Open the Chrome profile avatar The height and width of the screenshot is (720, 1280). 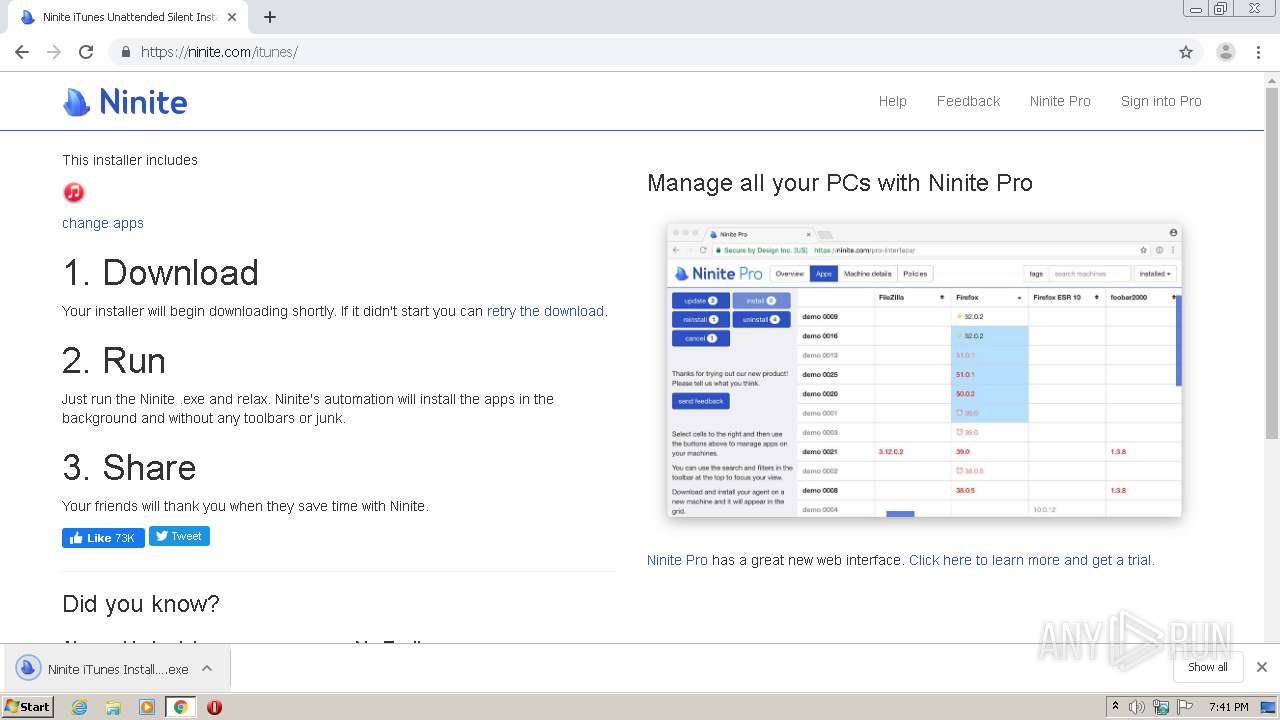[x=1226, y=52]
